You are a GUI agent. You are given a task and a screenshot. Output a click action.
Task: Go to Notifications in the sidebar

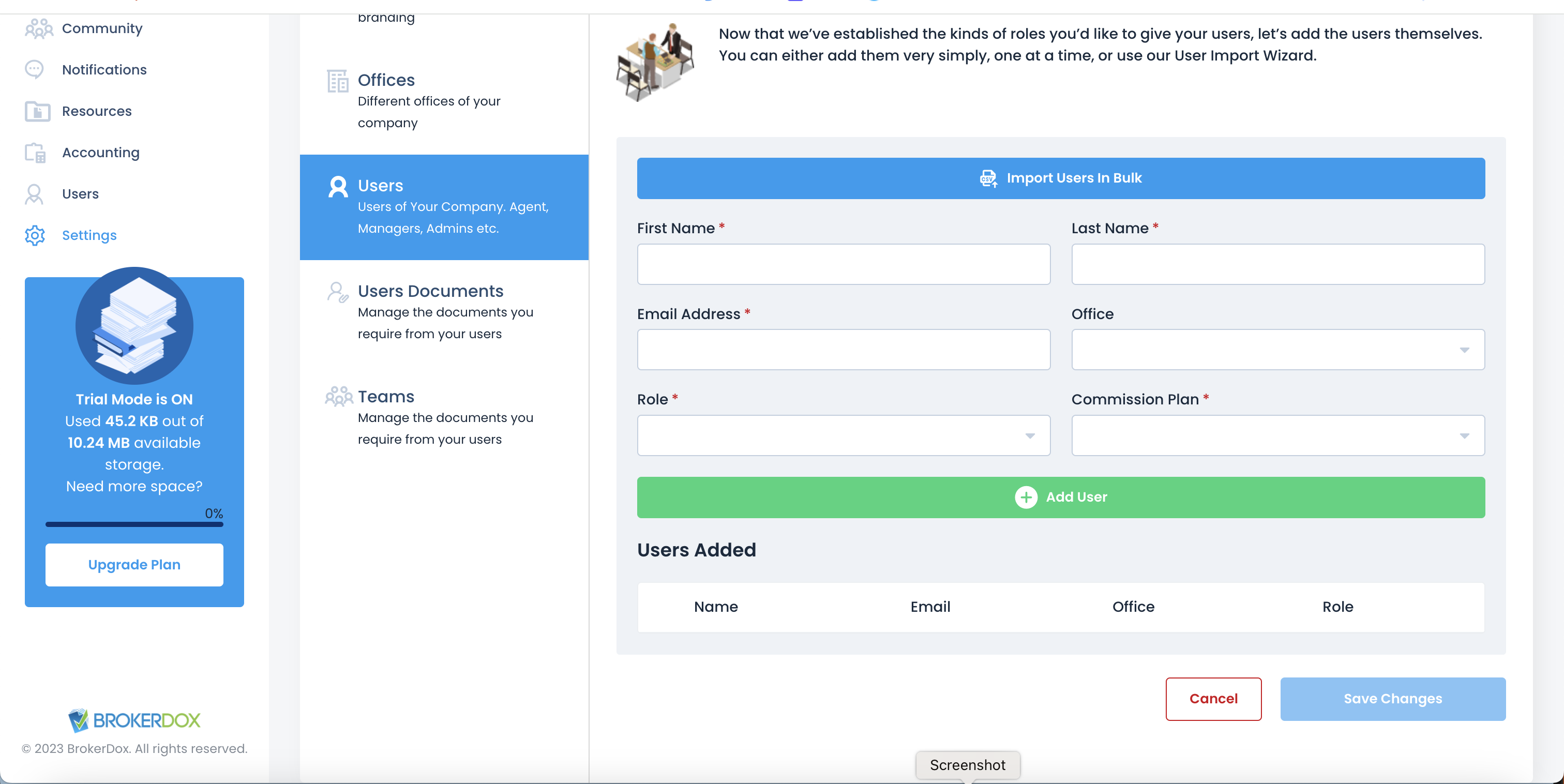pos(104,70)
